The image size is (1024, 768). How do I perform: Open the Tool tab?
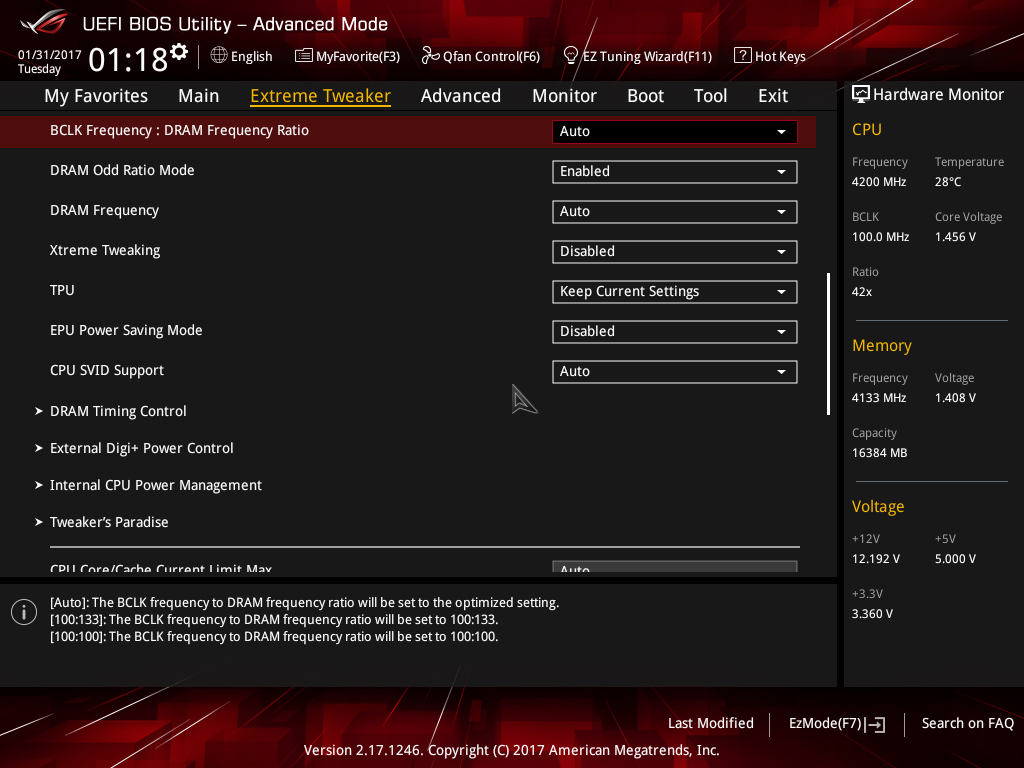coord(711,96)
